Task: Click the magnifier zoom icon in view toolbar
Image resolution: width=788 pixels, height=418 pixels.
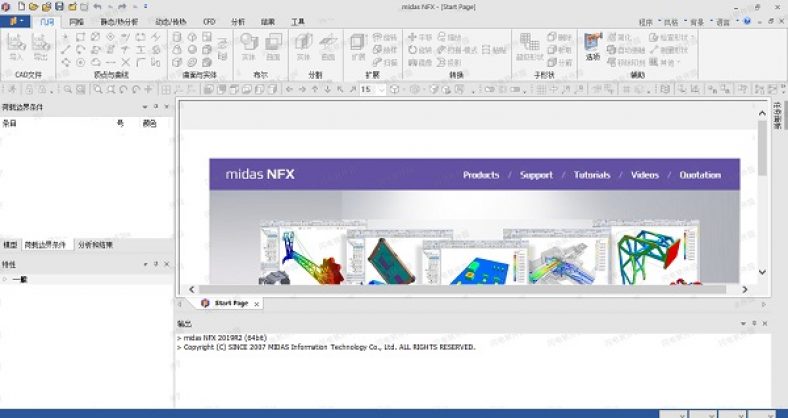Action: click(x=98, y=89)
